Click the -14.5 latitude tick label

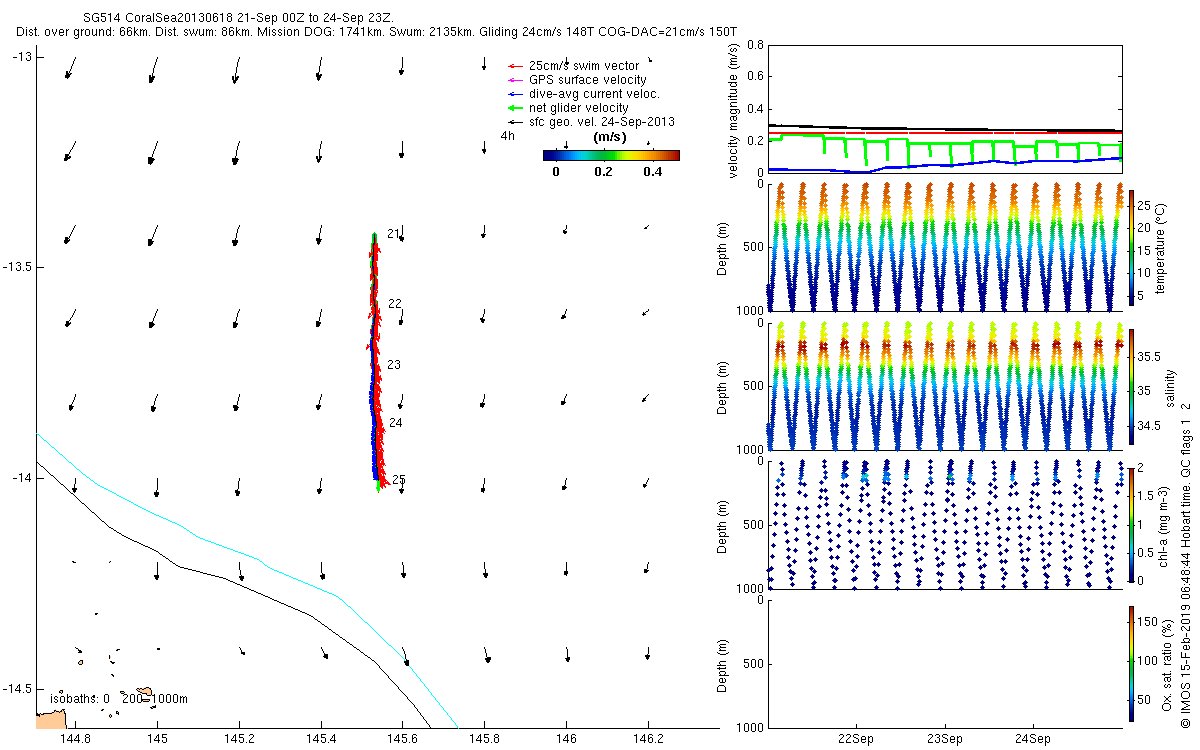click(x=17, y=688)
